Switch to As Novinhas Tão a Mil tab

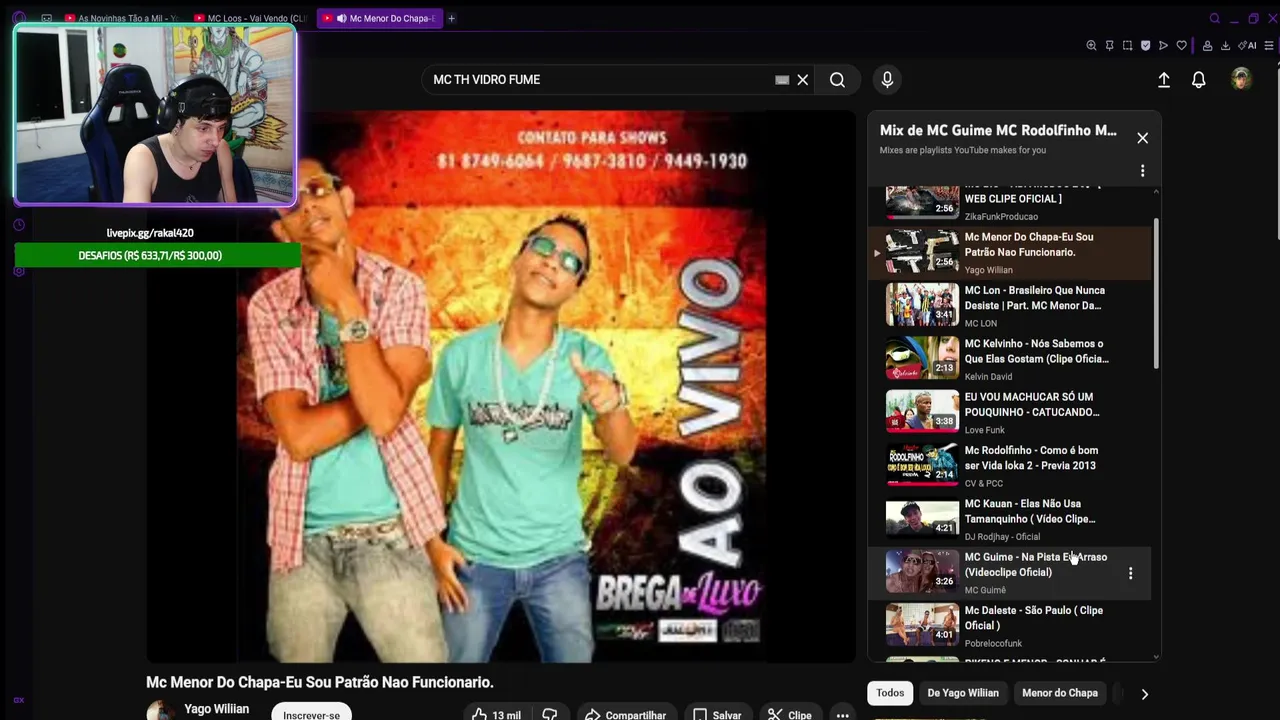(120, 18)
